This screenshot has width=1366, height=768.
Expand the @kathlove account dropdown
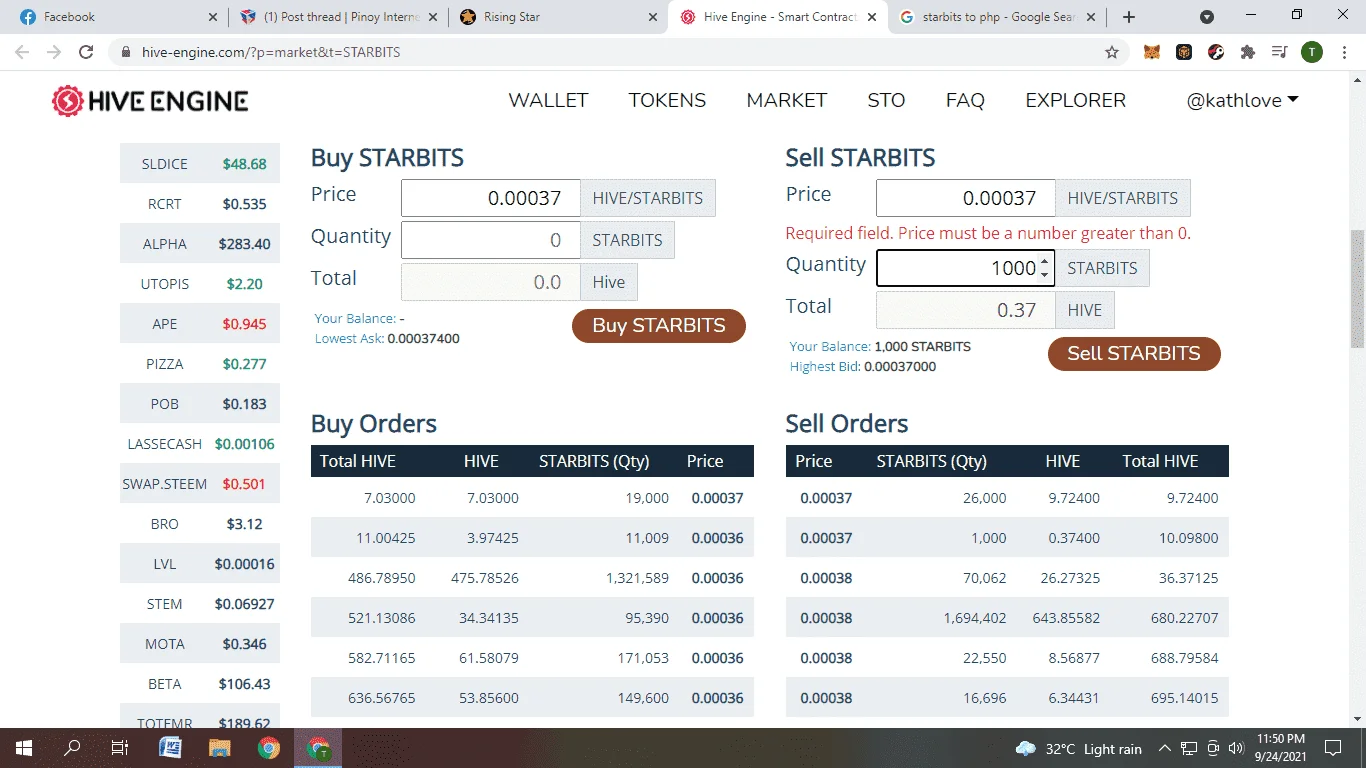(1242, 101)
